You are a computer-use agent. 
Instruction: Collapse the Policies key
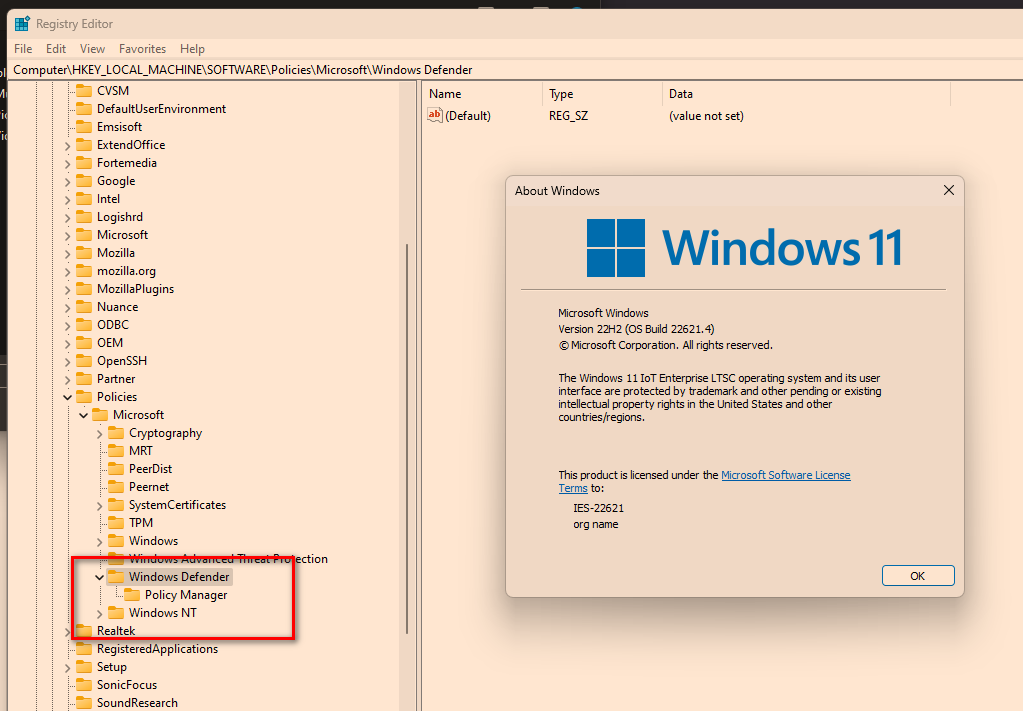(x=68, y=397)
